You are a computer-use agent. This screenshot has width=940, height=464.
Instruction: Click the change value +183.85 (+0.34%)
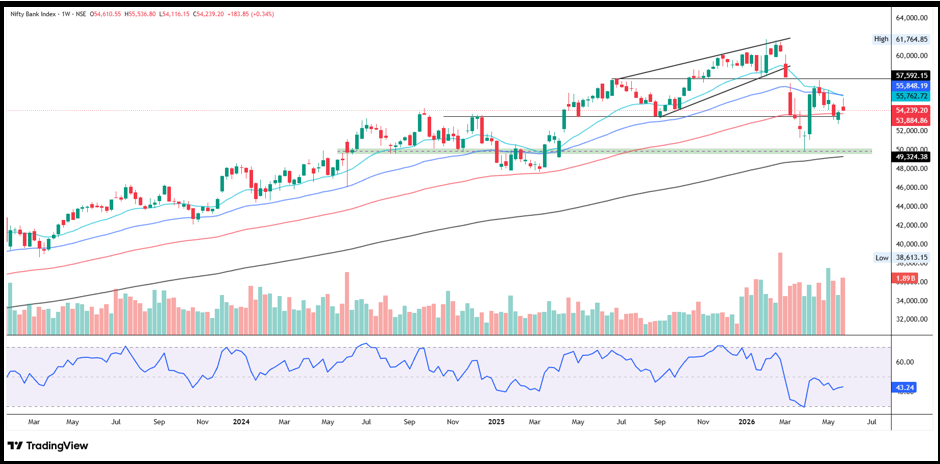coord(253,14)
